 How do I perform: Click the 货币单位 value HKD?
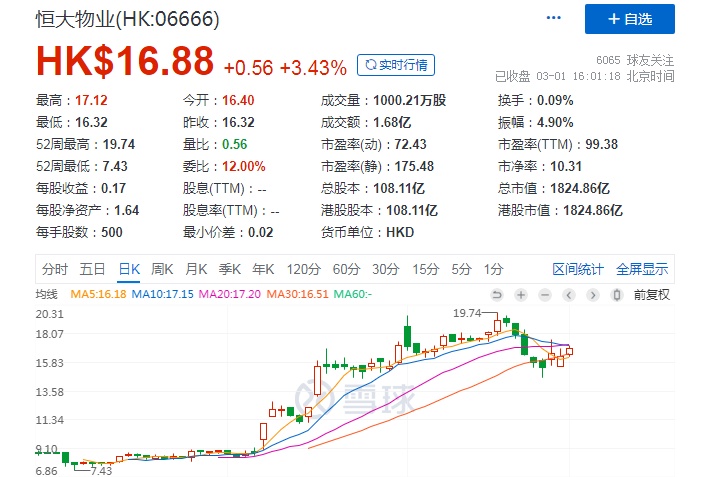coord(400,232)
